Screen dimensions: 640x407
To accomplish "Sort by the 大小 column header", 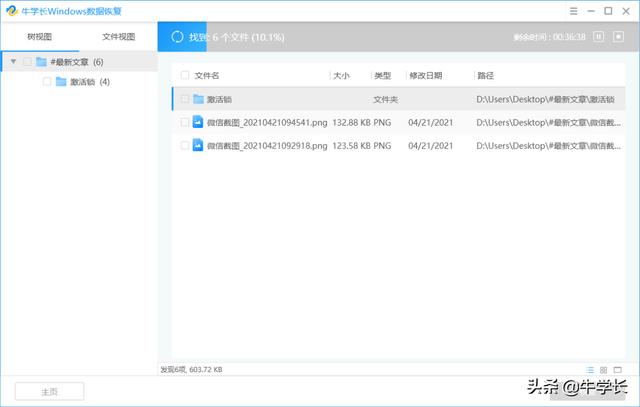I will coord(342,76).
